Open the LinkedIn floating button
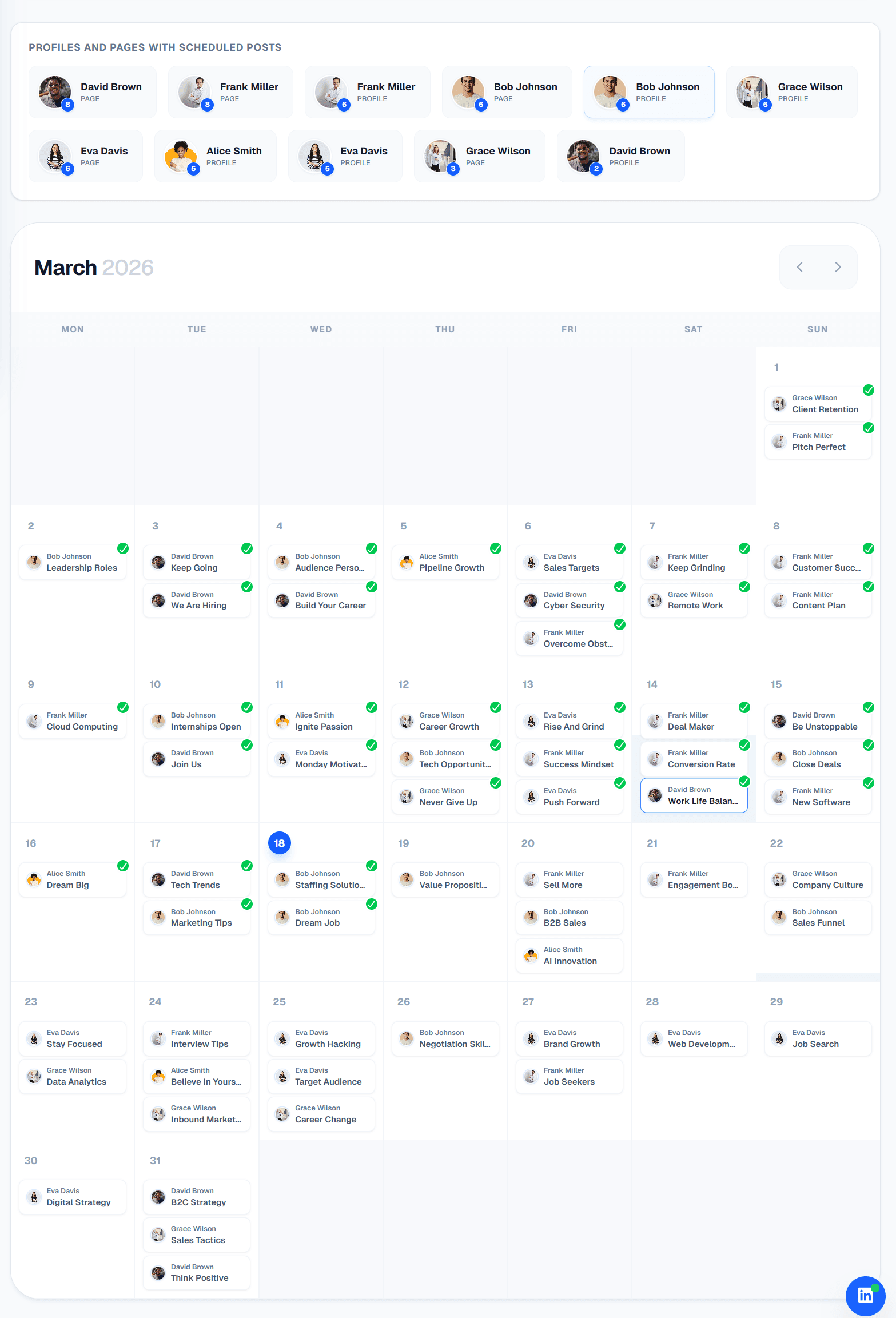This screenshot has width=896, height=1318. [x=865, y=1295]
